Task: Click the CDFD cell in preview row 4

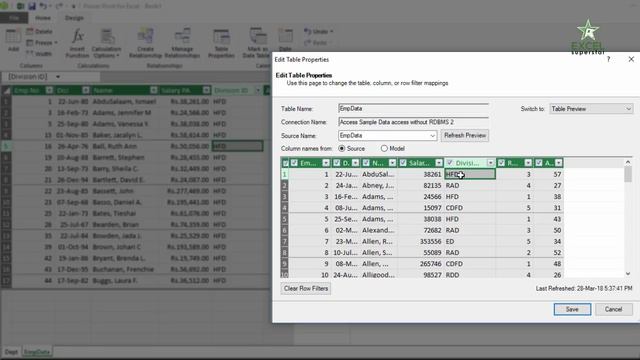Action: click(470, 208)
